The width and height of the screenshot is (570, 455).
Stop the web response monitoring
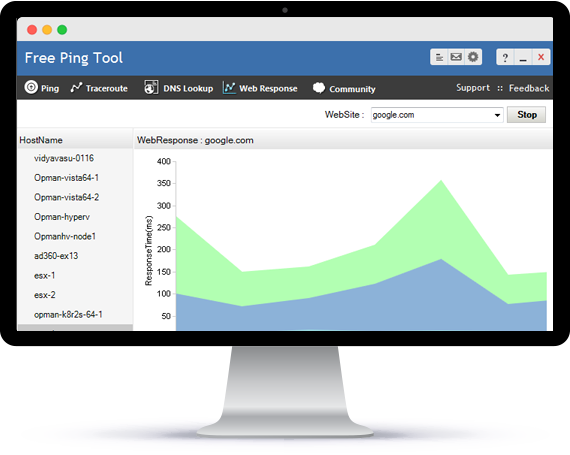[526, 115]
